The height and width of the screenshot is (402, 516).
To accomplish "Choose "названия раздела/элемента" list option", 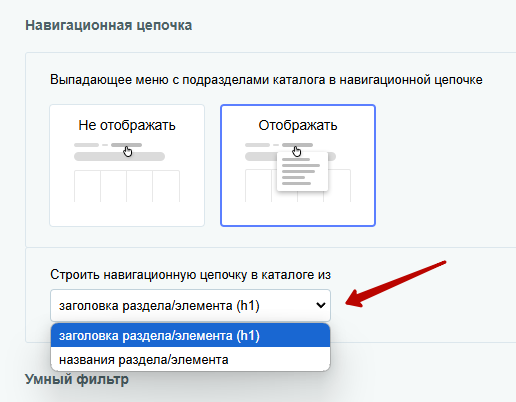I will coord(190,359).
